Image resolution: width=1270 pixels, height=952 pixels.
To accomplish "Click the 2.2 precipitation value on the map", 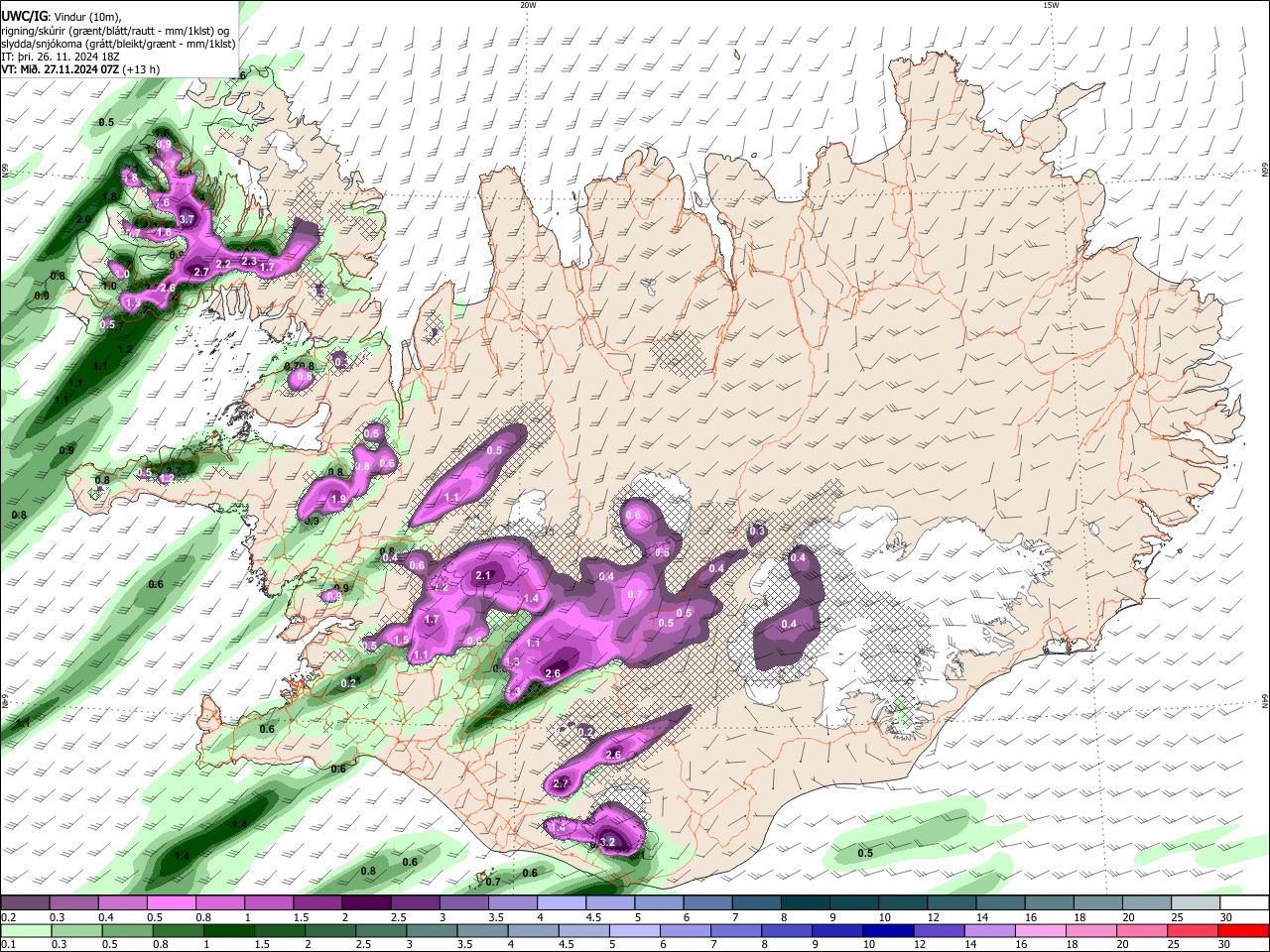I will click(223, 264).
